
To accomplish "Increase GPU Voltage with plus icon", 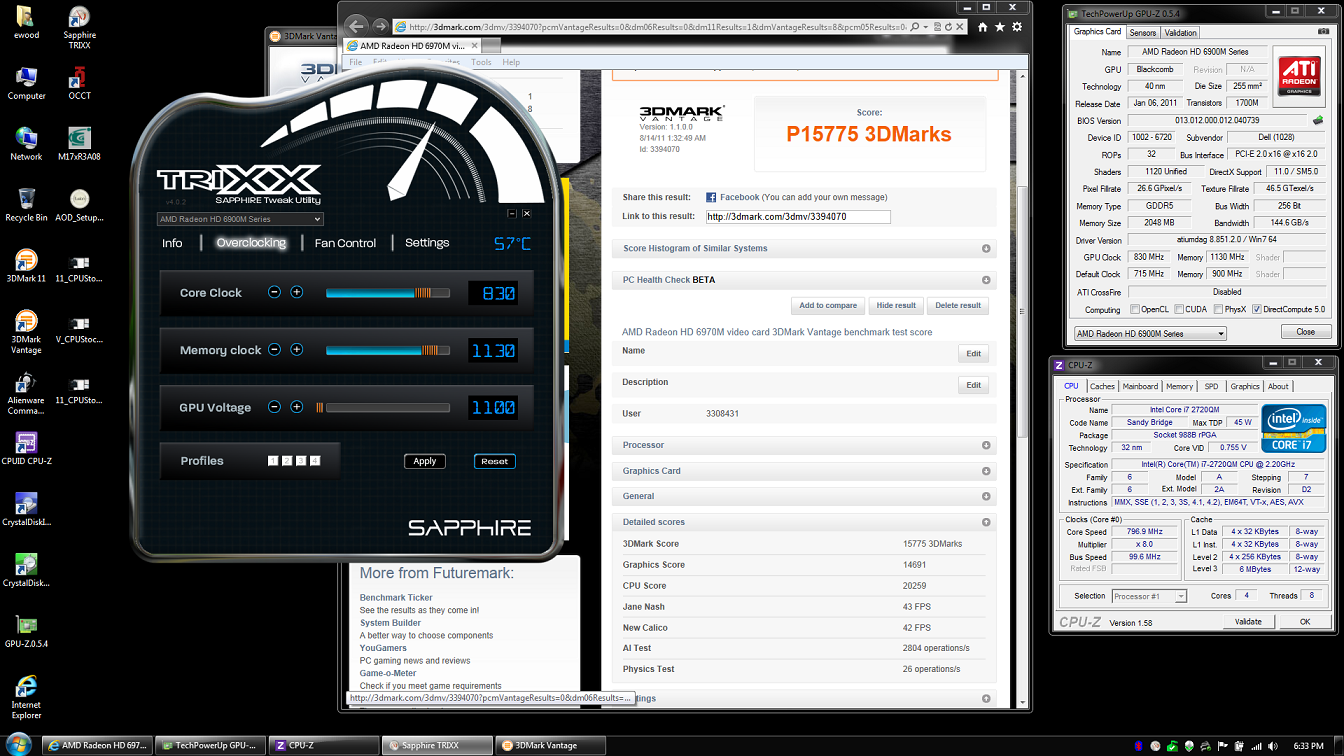I will point(297,407).
